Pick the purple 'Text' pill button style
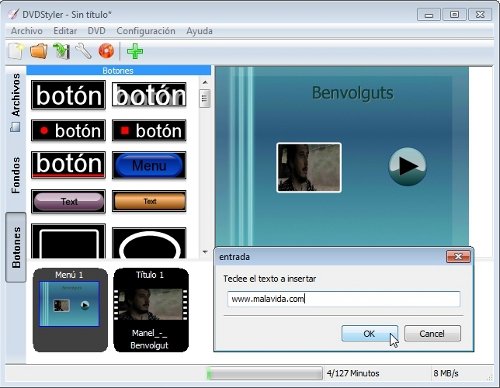The height and width of the screenshot is (388, 500). 68,201
